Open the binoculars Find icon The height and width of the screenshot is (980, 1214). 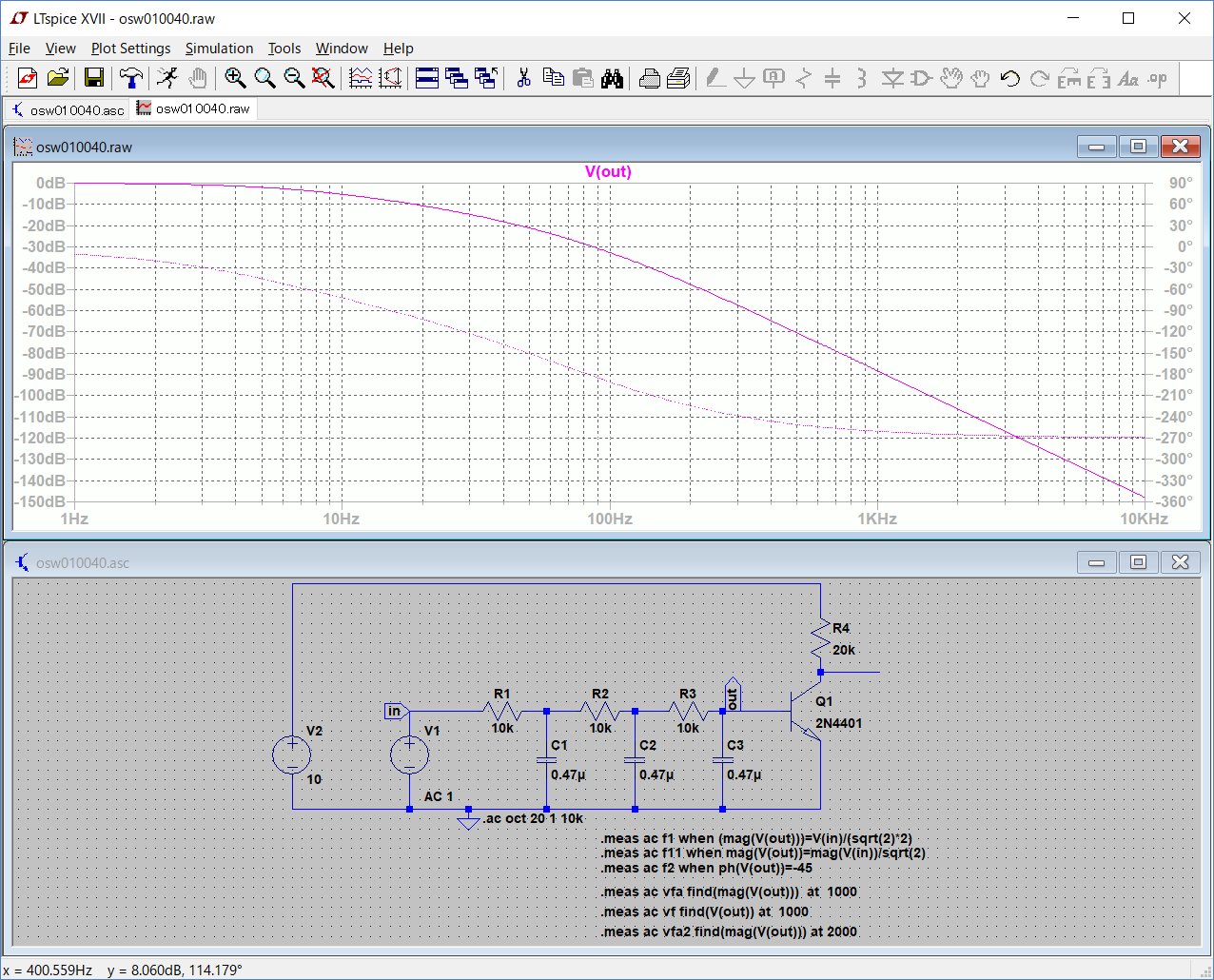pyautogui.click(x=613, y=78)
